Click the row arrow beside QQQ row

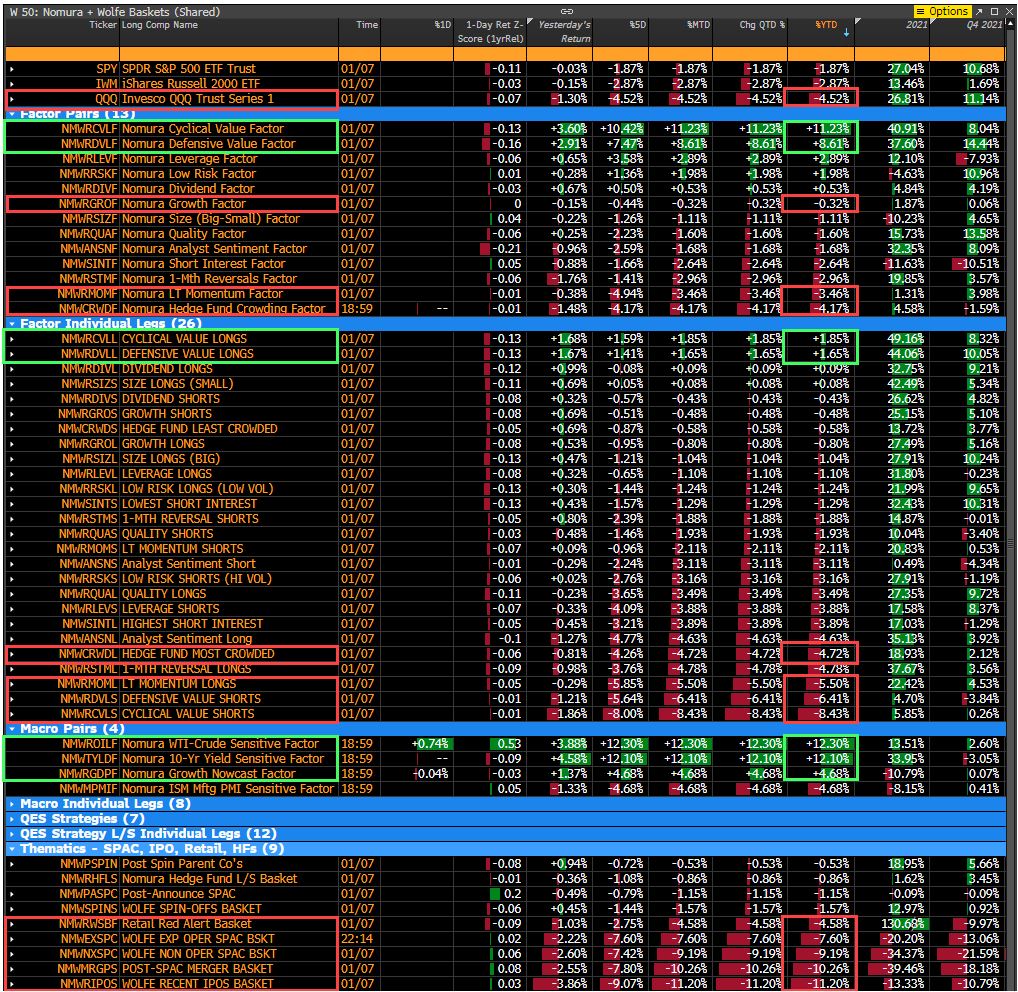click(x=12, y=99)
